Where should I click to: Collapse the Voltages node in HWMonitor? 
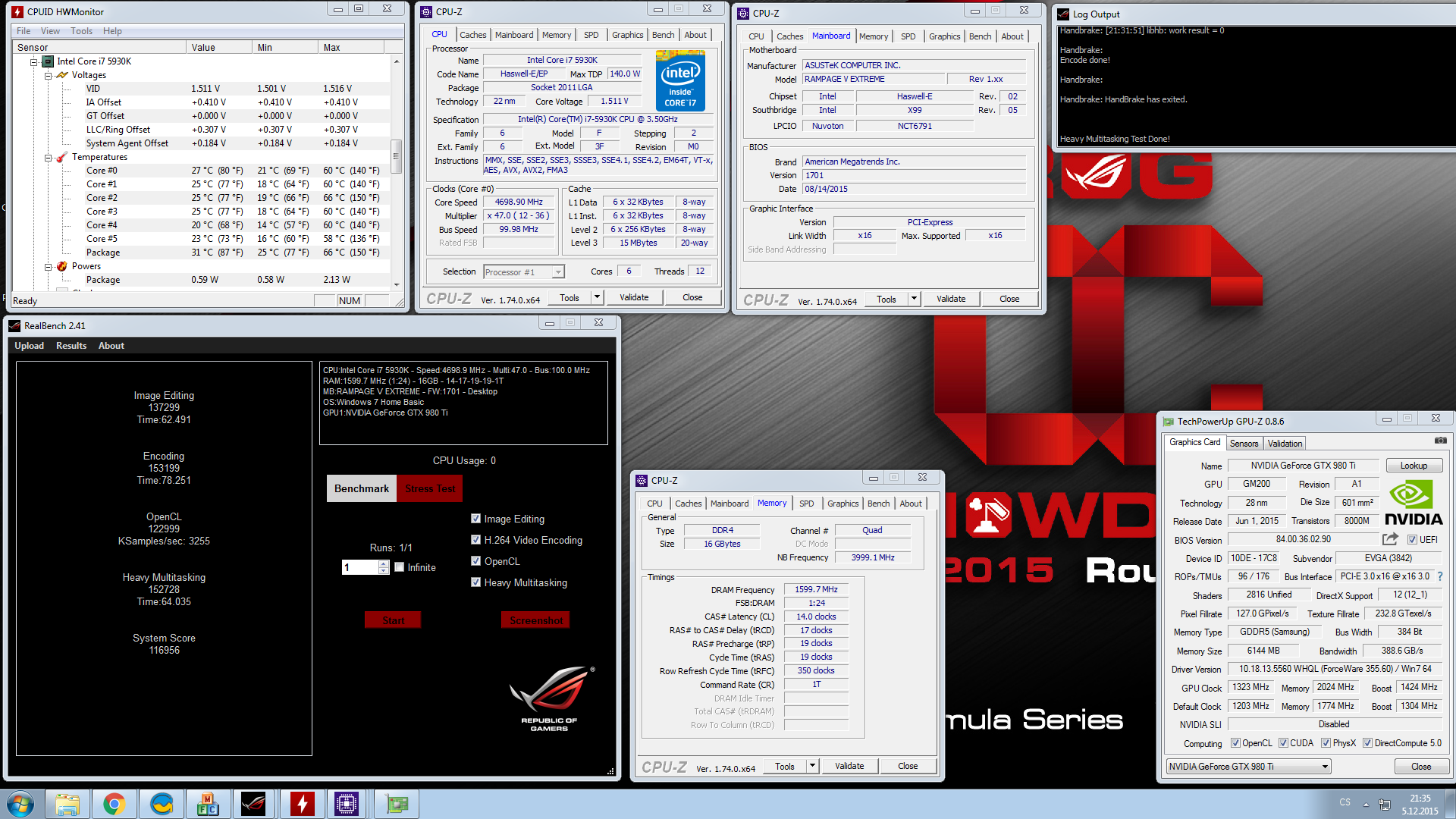(x=48, y=75)
